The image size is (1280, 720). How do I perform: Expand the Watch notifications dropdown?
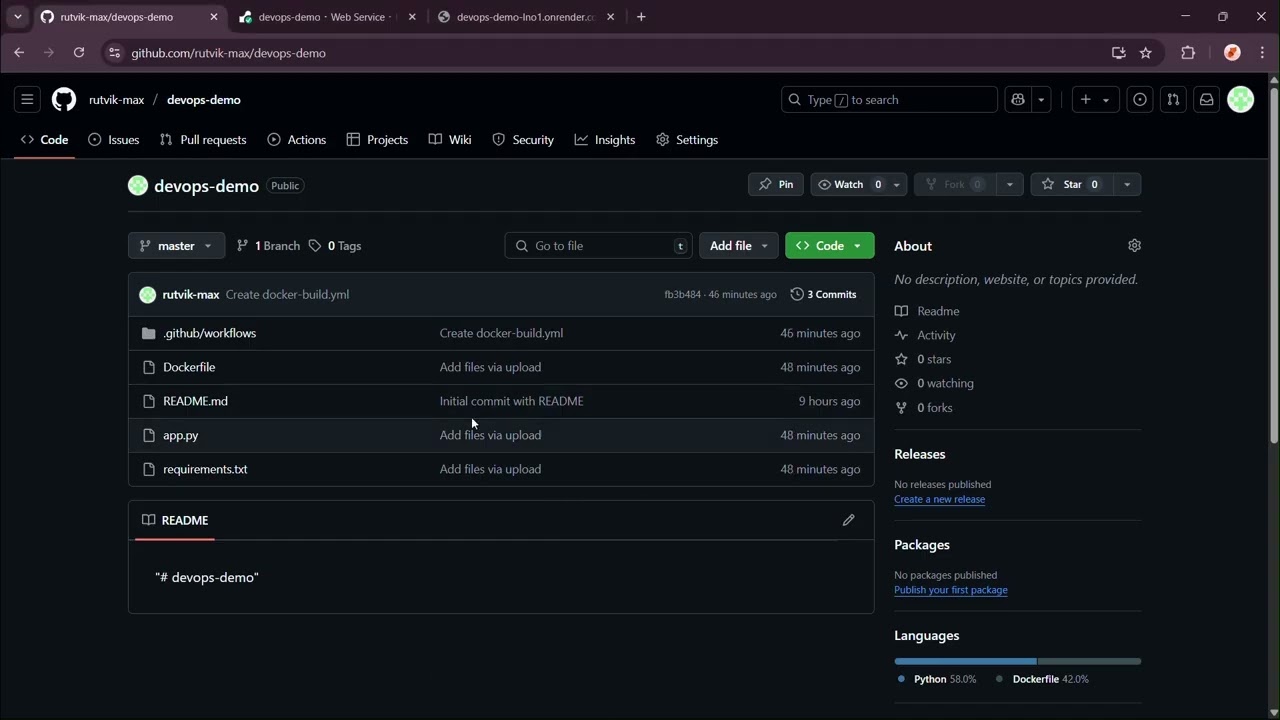(897, 185)
